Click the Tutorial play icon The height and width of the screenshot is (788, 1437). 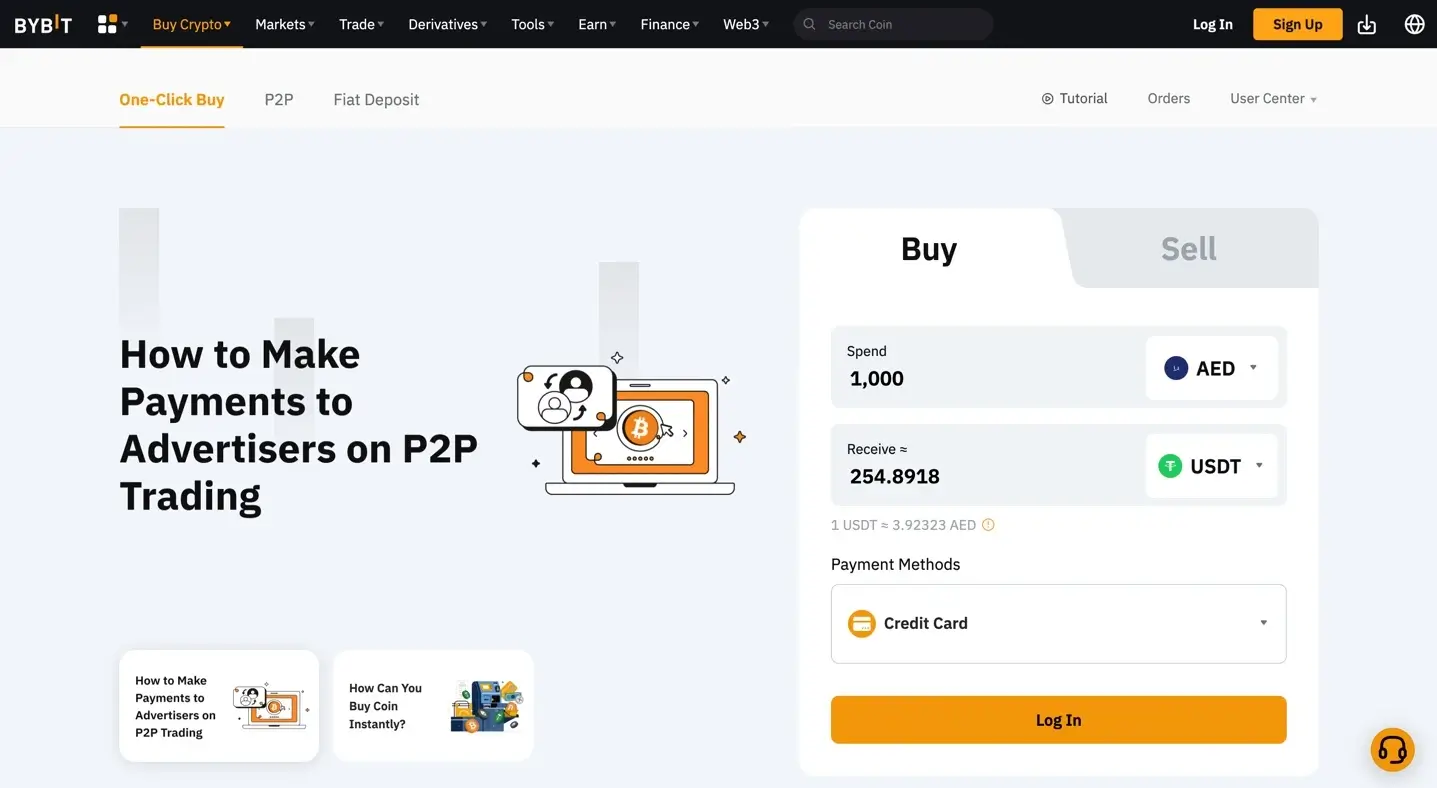[1047, 99]
